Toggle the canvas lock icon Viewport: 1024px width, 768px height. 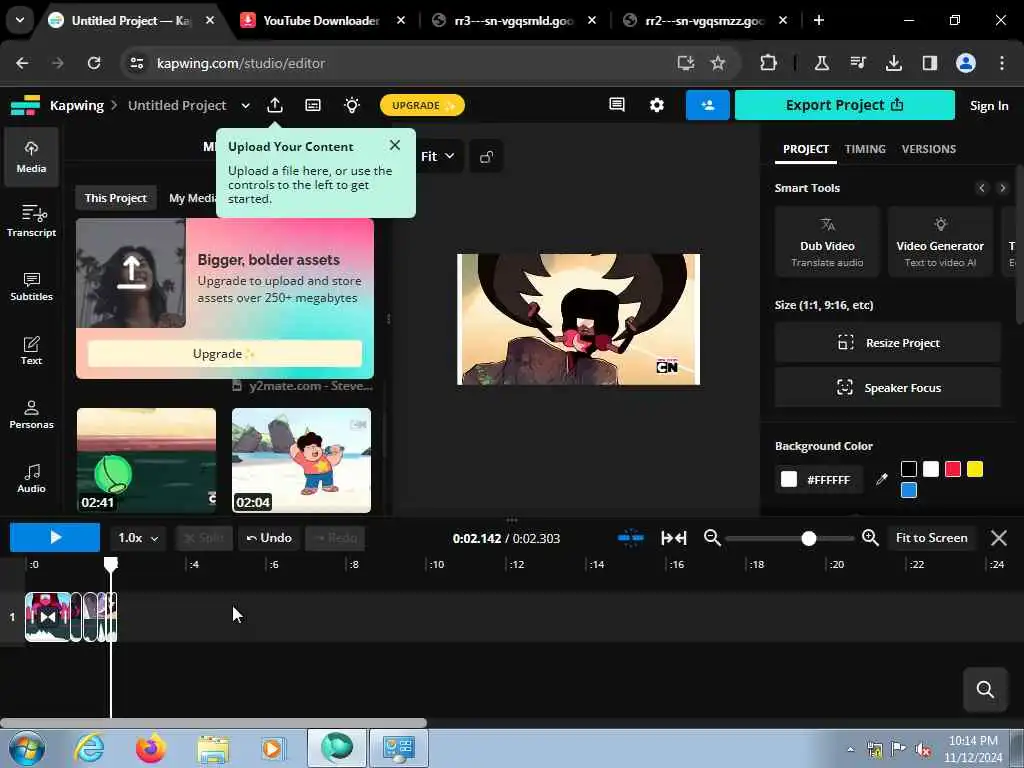tap(486, 157)
